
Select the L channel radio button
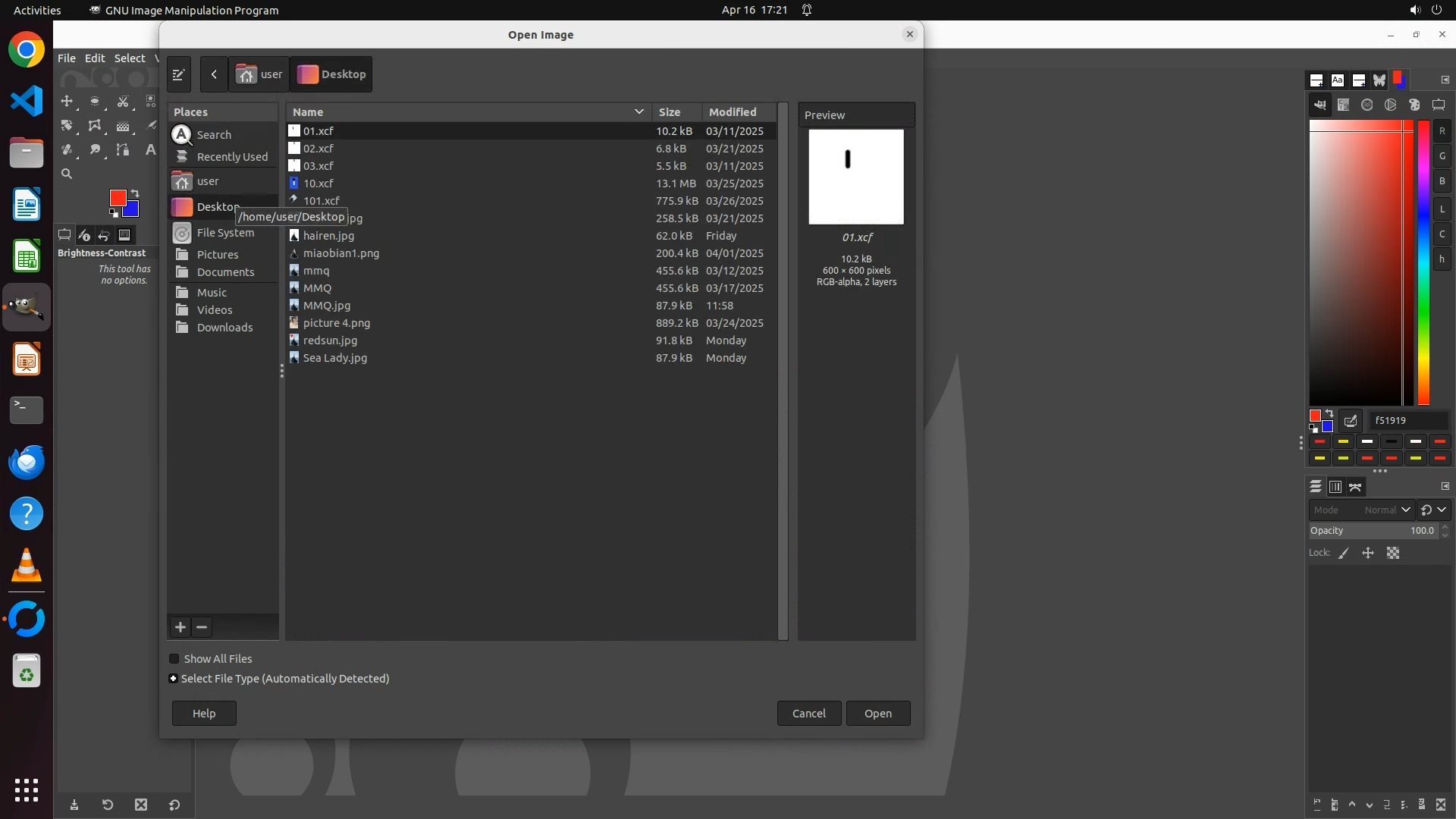(x=1442, y=209)
